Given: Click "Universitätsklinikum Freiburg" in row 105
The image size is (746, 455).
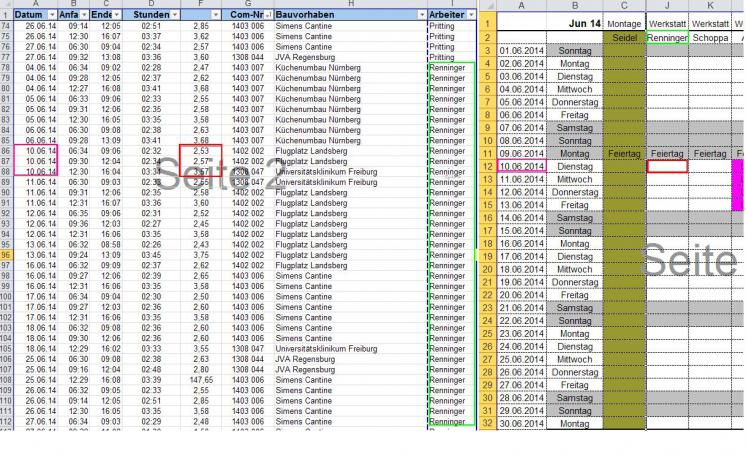Looking at the screenshot, I should [x=351, y=348].
